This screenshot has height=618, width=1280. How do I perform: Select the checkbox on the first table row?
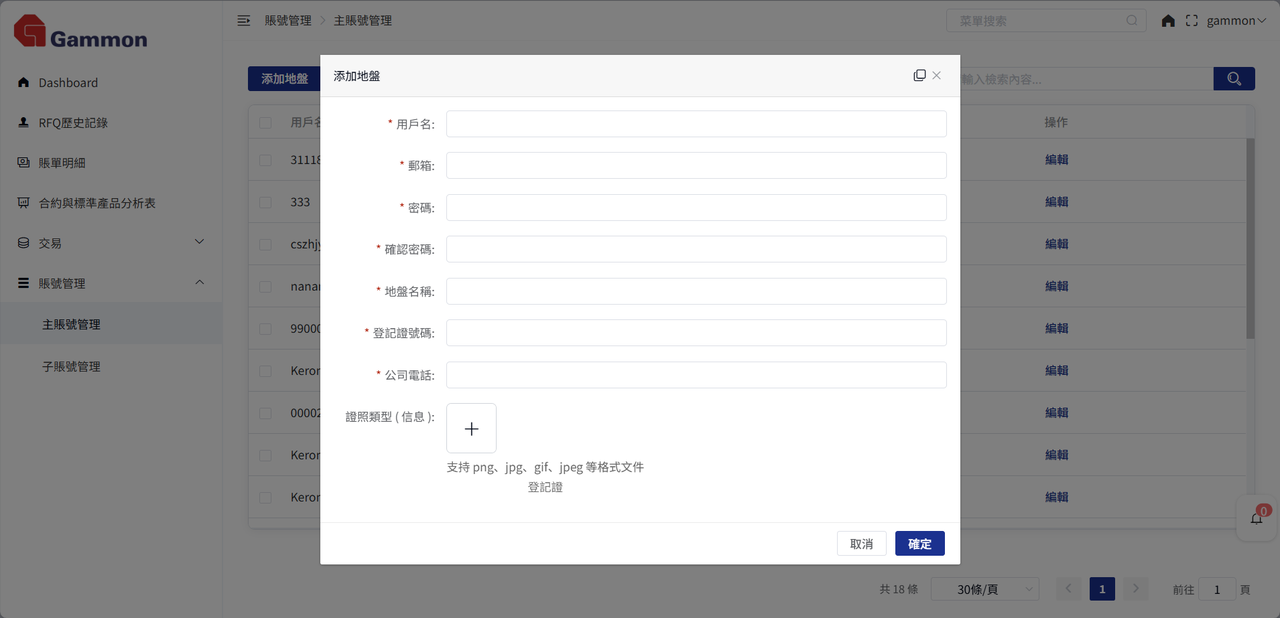click(265, 160)
